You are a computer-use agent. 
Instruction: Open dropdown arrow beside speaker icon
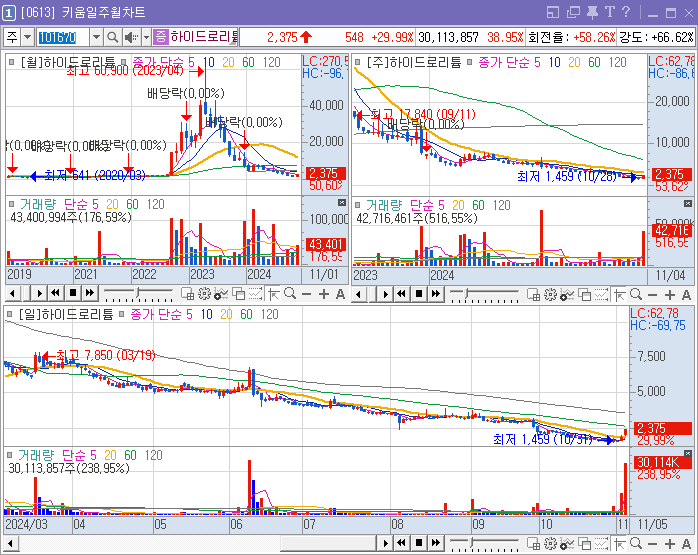146,37
